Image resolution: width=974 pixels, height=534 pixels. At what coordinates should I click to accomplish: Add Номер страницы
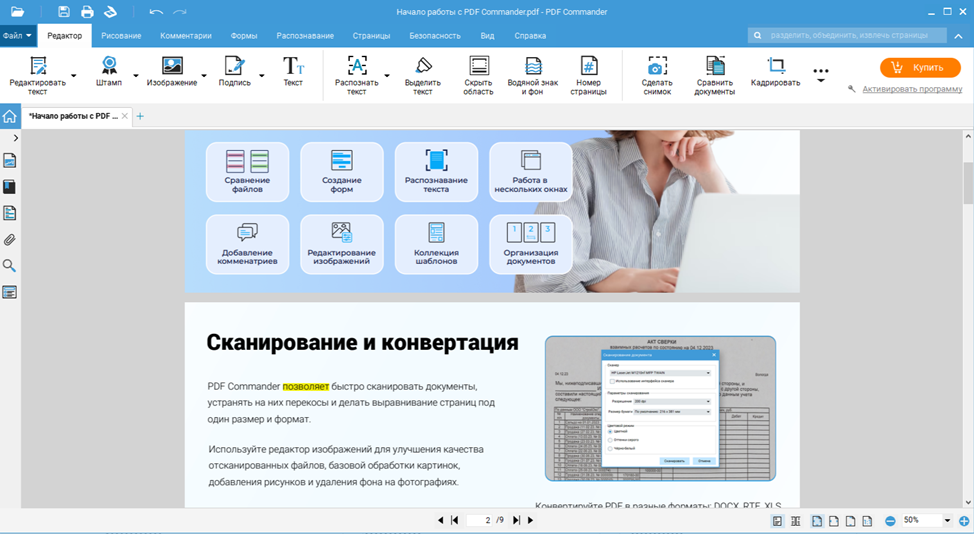588,75
